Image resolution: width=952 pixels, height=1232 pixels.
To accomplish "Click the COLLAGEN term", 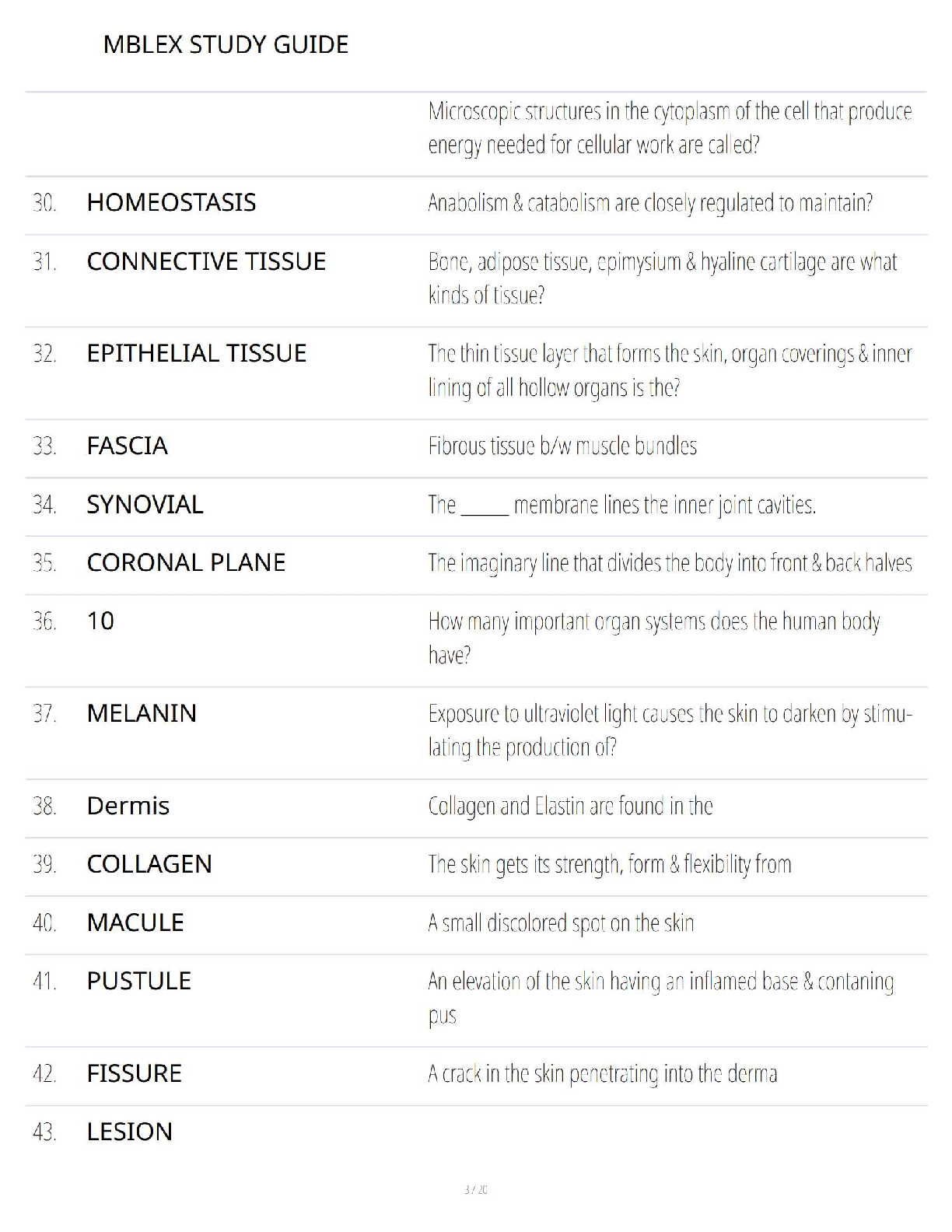I will (x=149, y=864).
